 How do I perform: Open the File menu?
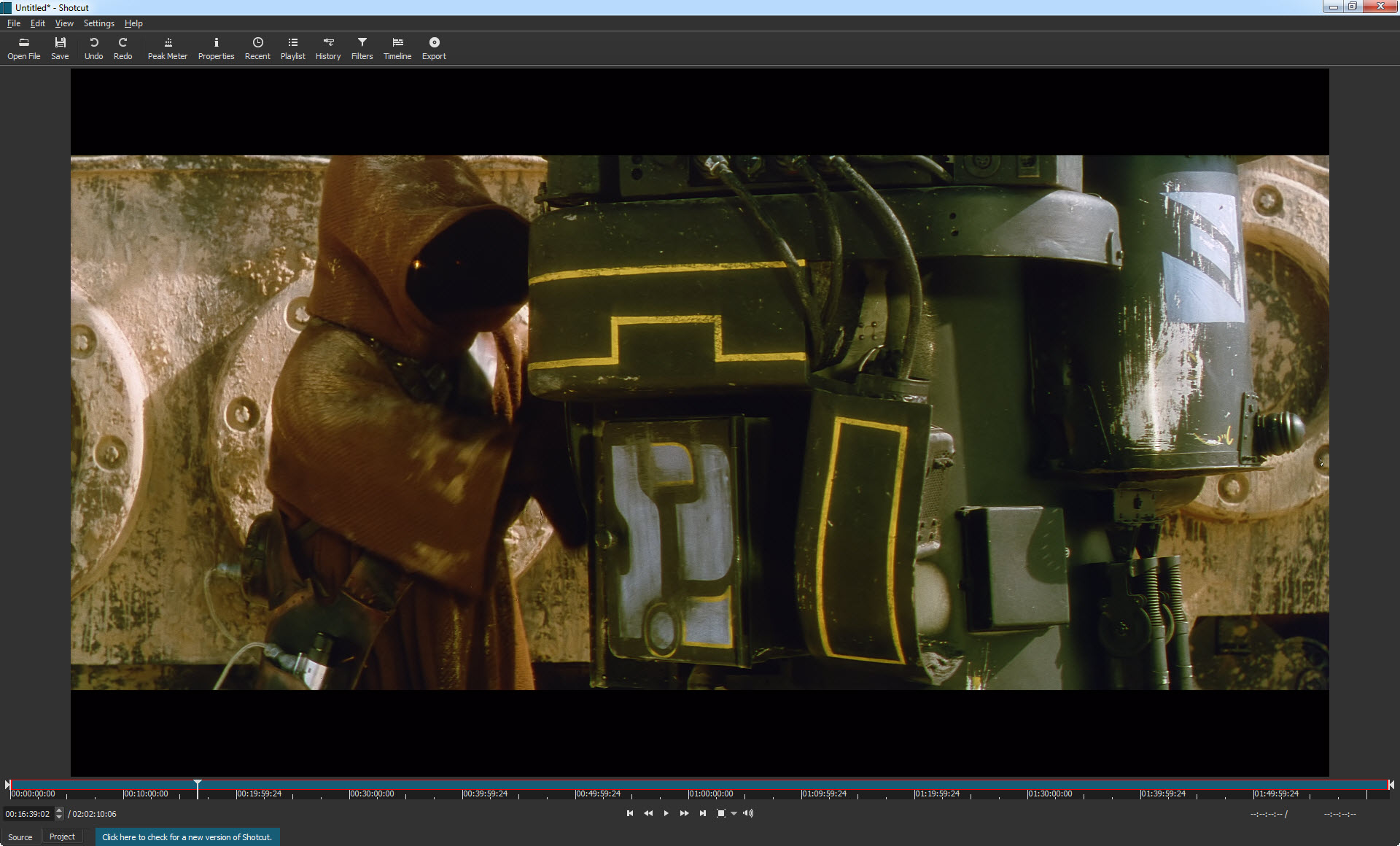pos(13,23)
